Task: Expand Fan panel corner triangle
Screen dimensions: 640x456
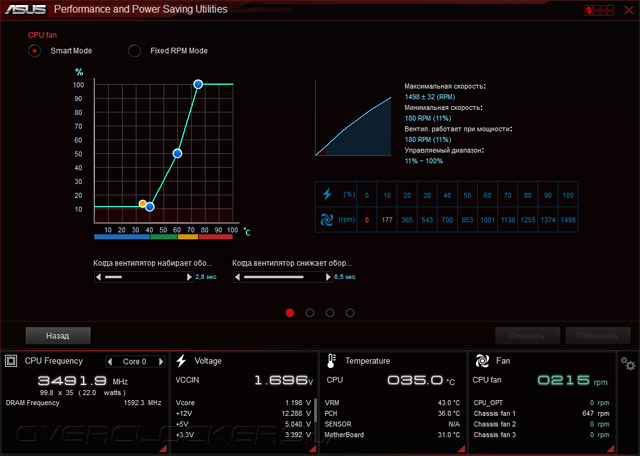Action: click(611, 449)
